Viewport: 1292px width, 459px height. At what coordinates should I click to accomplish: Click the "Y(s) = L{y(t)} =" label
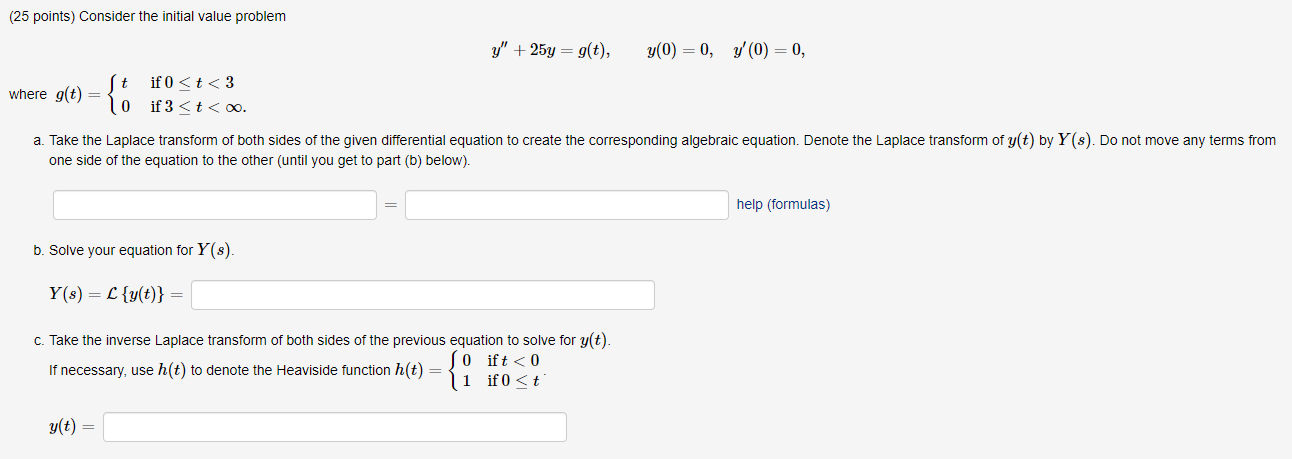pos(116,295)
